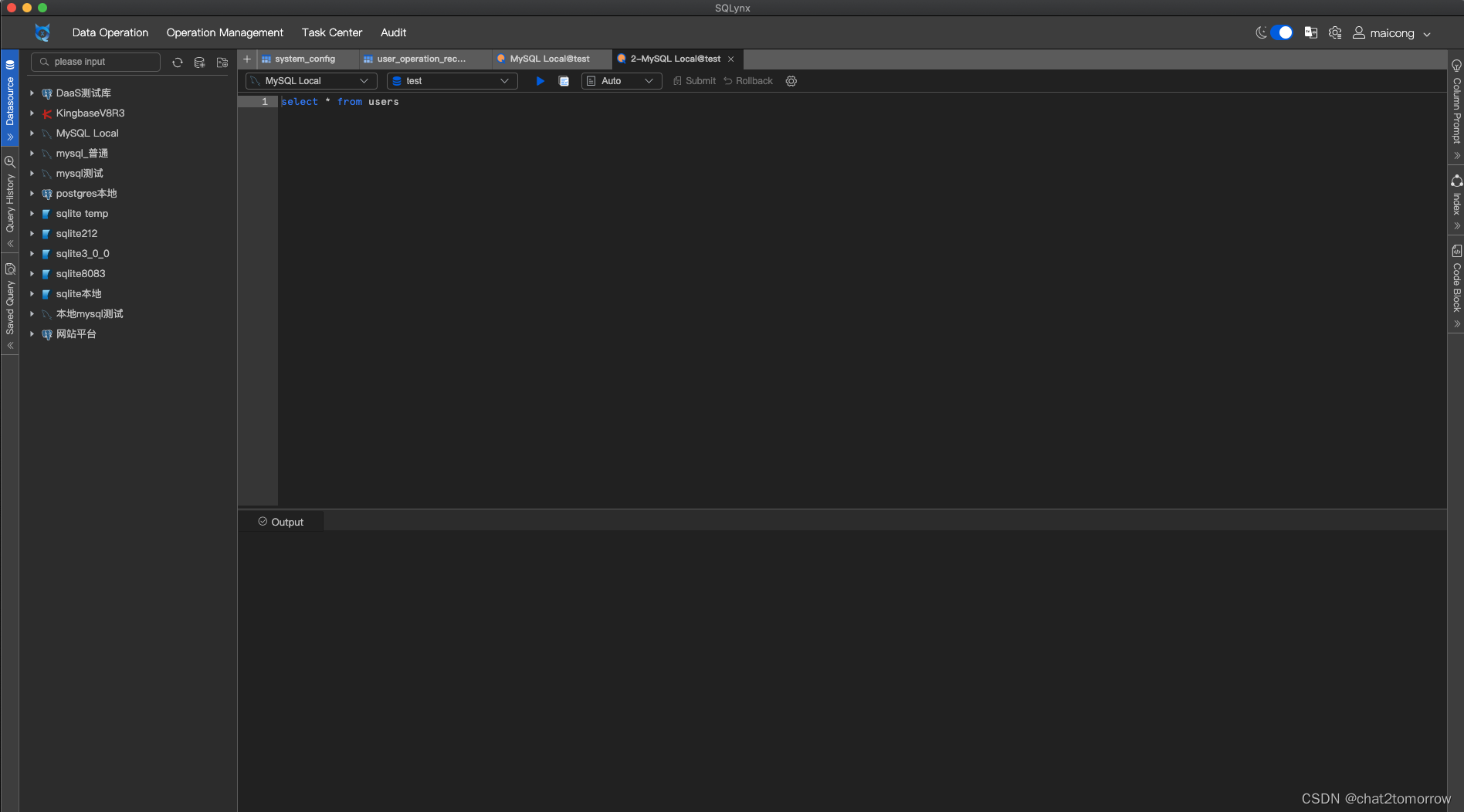Viewport: 1464px width, 812px height.
Task: Run the query with the Execute arrow
Action: point(539,80)
